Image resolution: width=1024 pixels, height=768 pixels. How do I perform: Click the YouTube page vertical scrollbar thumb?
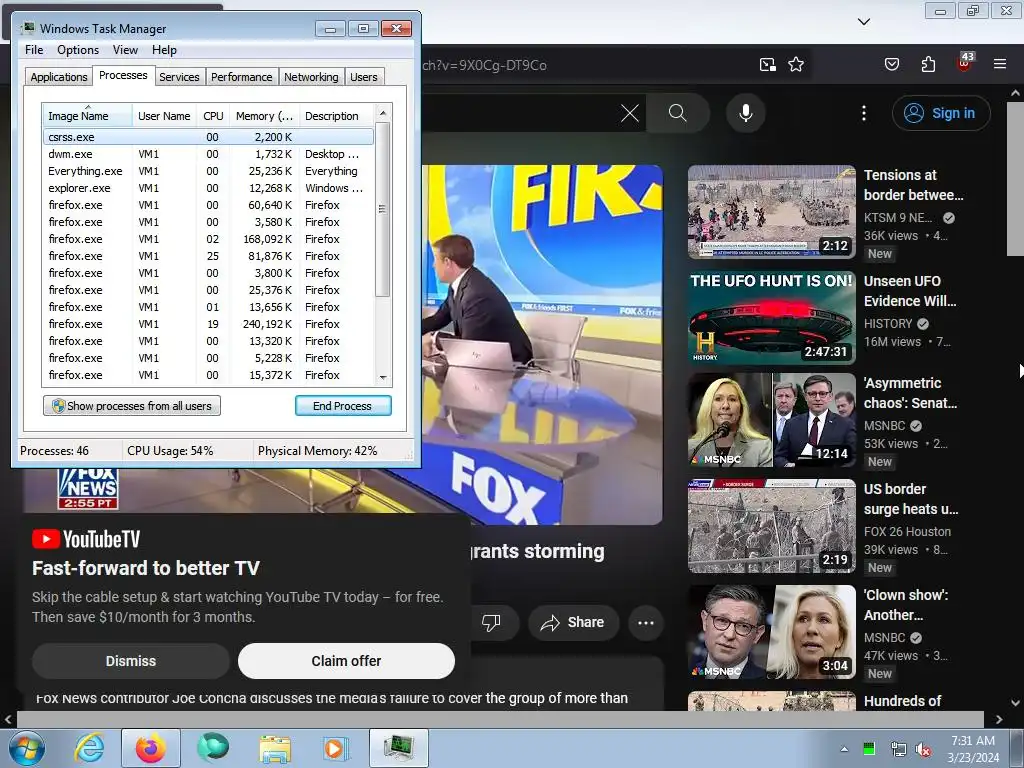pyautogui.click(x=1015, y=180)
